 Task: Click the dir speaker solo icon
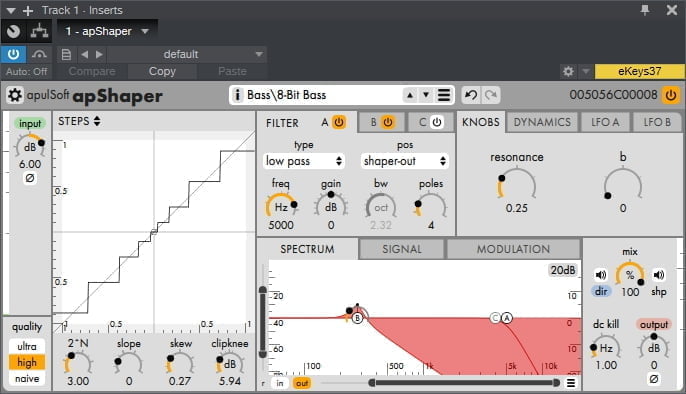point(601,275)
